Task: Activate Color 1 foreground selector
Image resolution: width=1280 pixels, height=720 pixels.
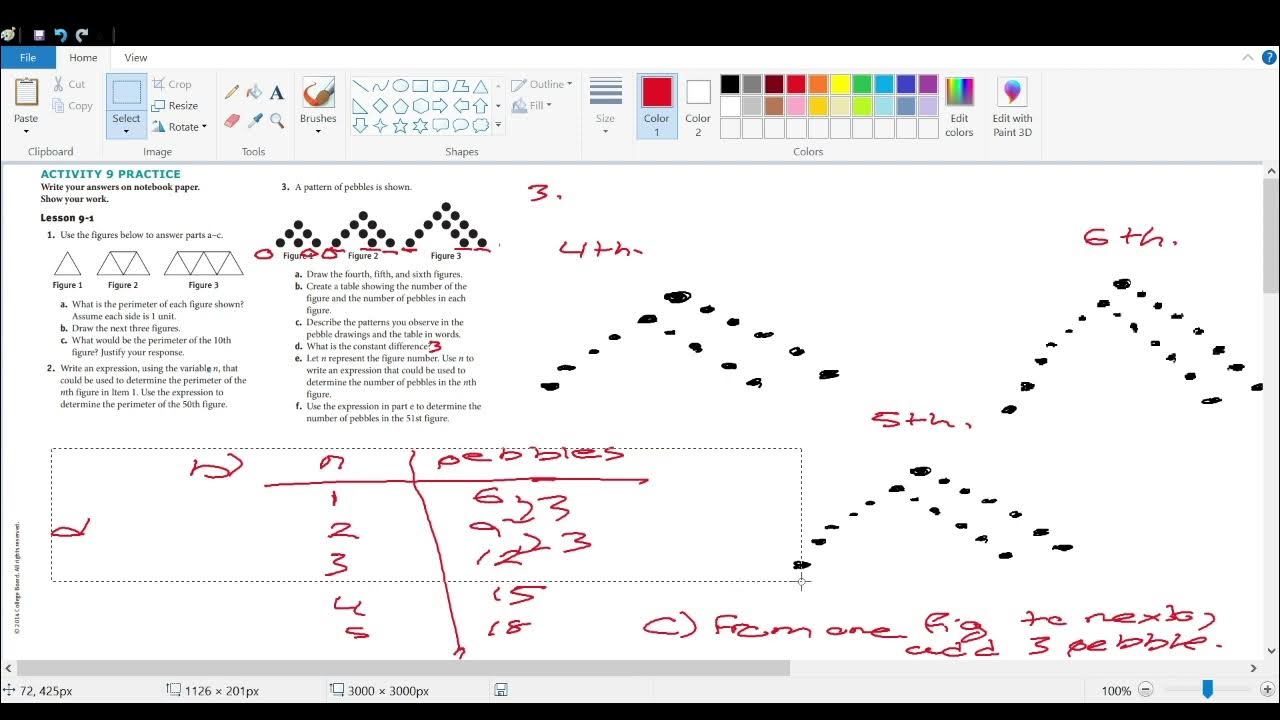Action: coord(657,106)
